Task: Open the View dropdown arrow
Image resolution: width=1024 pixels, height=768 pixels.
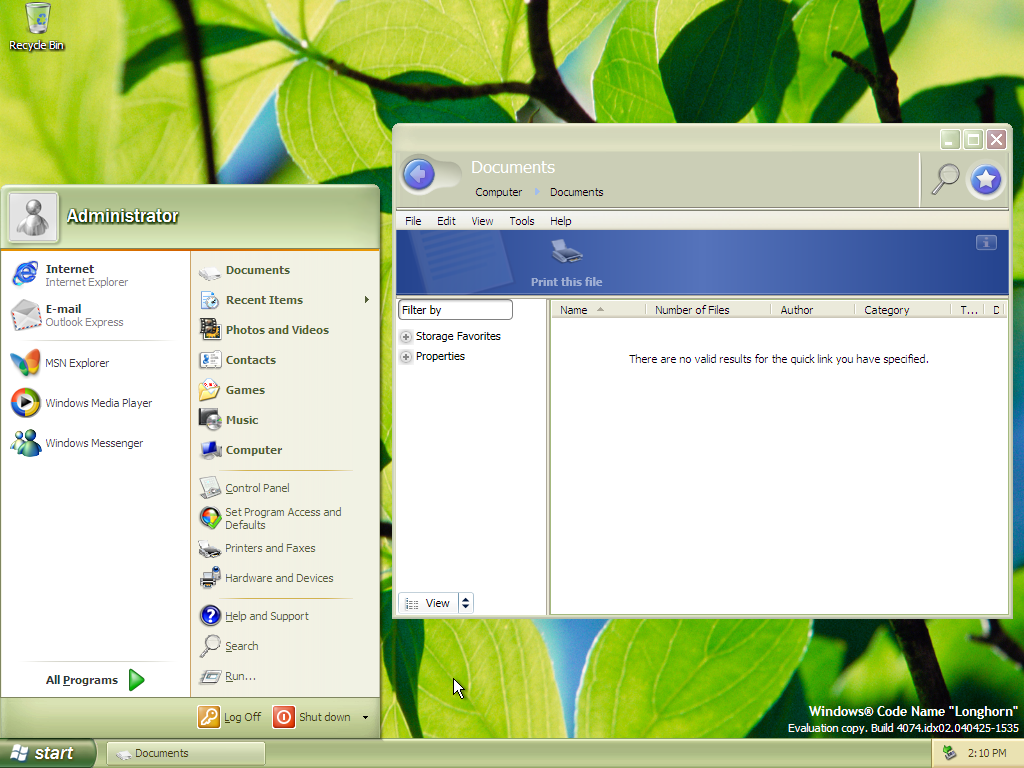Action: coord(466,603)
